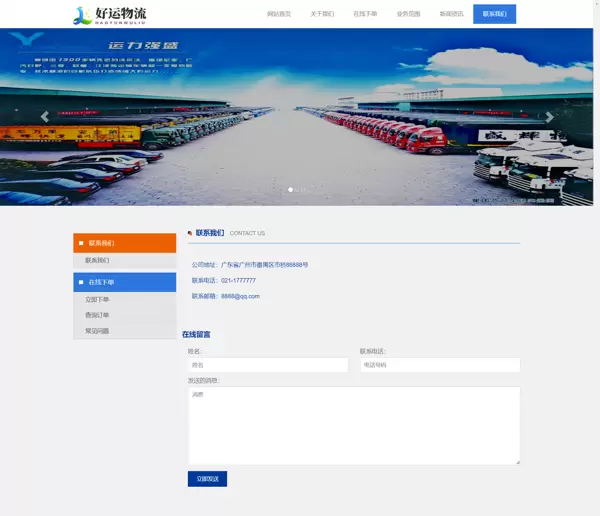Go to 新闻资讯 navigation item
Image resolution: width=600 pixels, height=516 pixels.
(x=451, y=14)
